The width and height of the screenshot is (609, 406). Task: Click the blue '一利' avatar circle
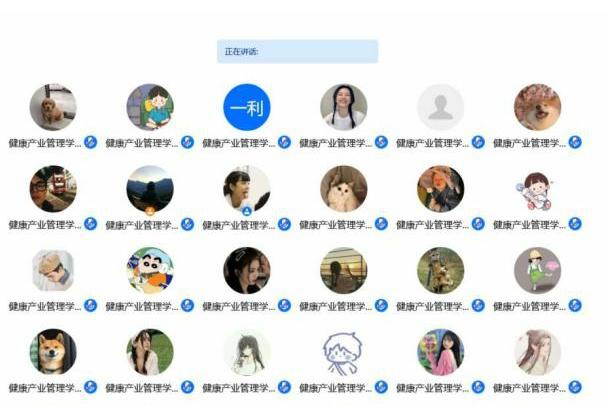click(247, 107)
